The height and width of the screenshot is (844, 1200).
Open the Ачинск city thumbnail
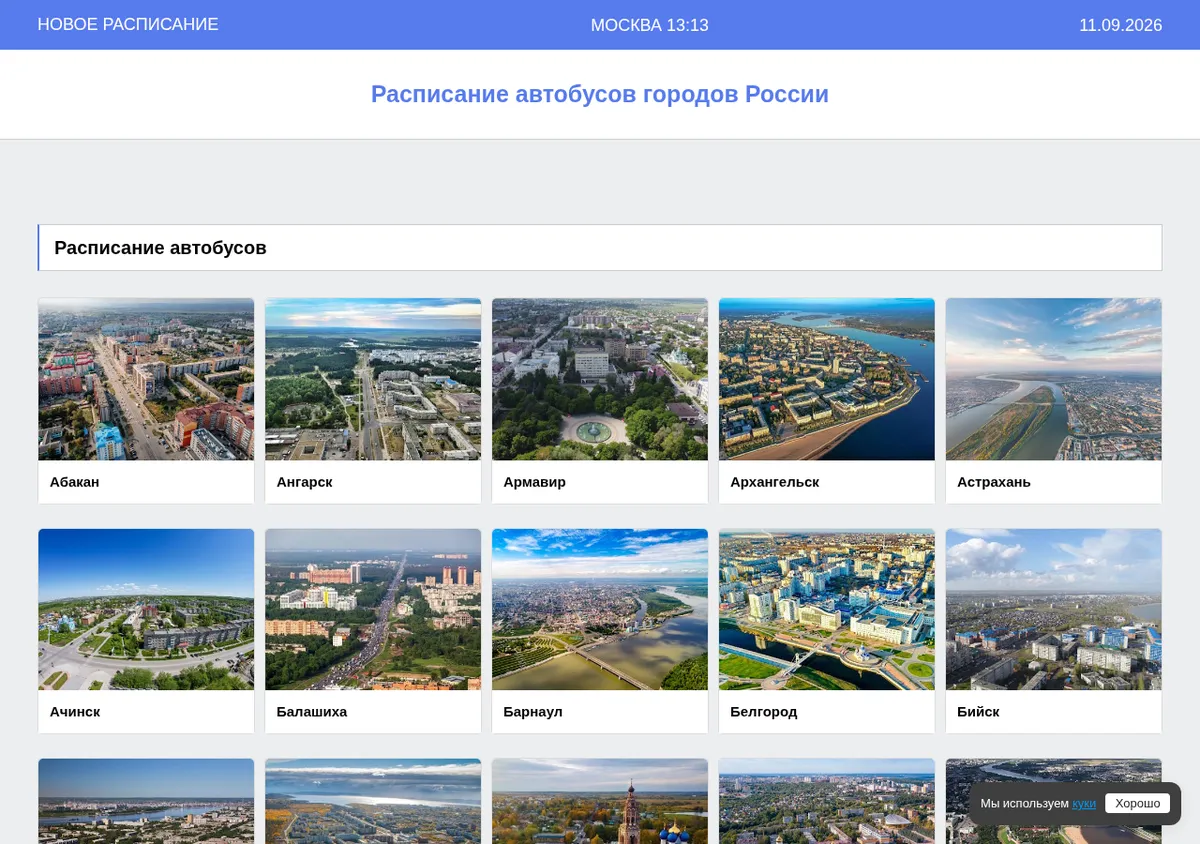point(146,609)
